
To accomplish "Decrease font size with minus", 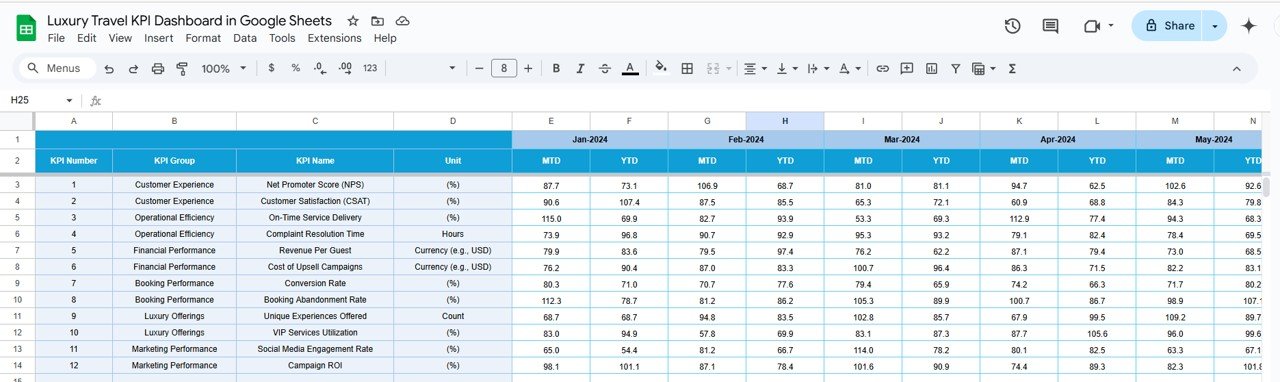I will tap(480, 68).
